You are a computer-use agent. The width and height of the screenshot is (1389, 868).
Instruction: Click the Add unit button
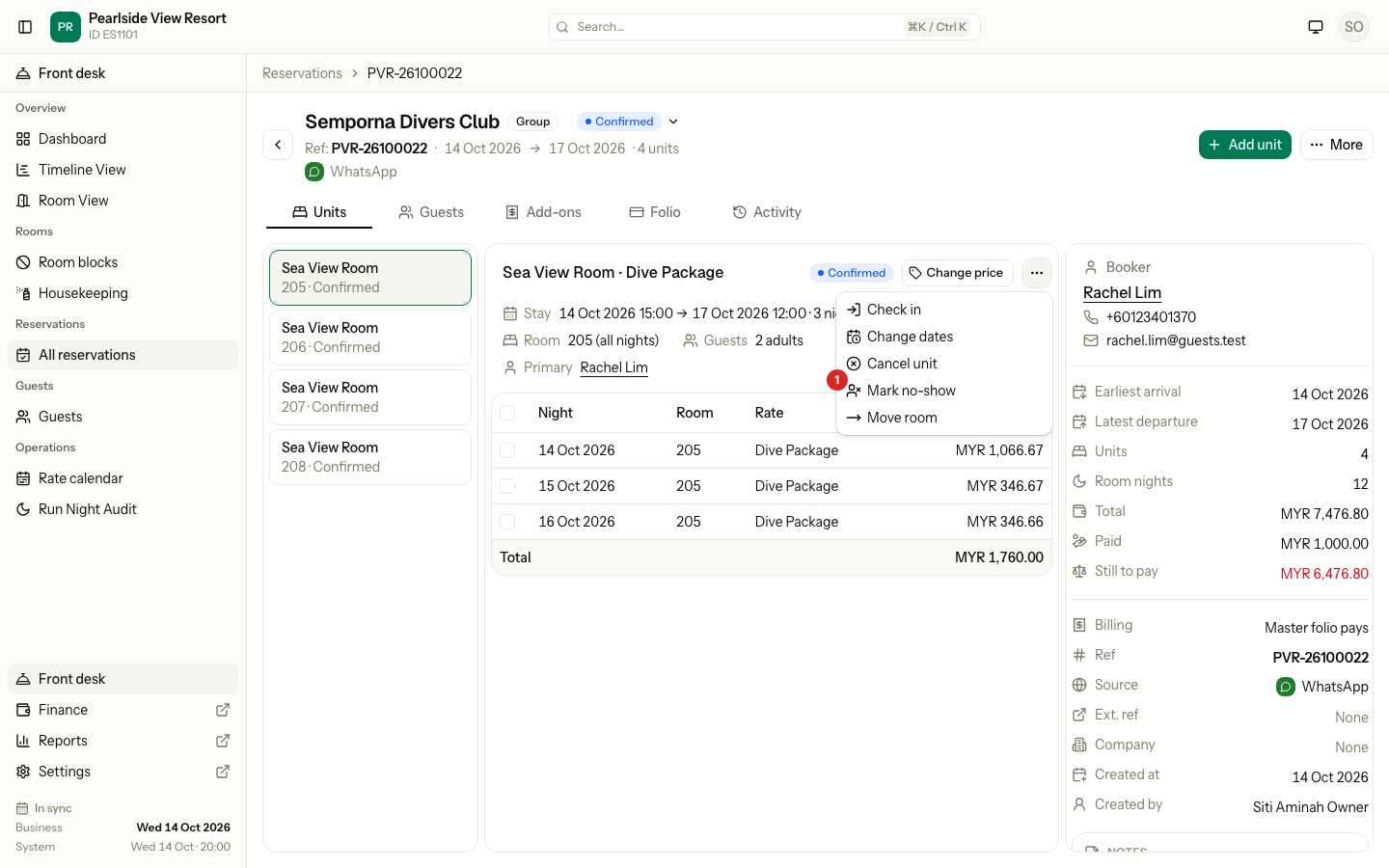pos(1245,145)
